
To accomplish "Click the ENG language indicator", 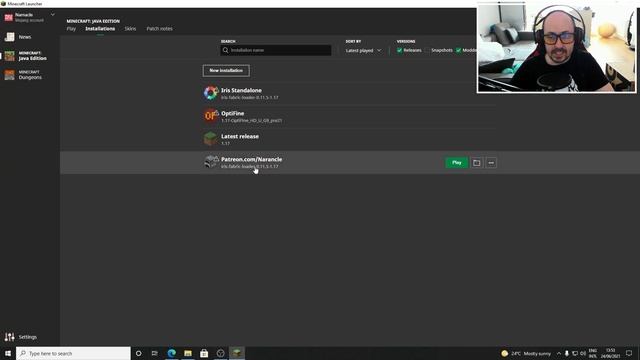I will tap(593, 353).
